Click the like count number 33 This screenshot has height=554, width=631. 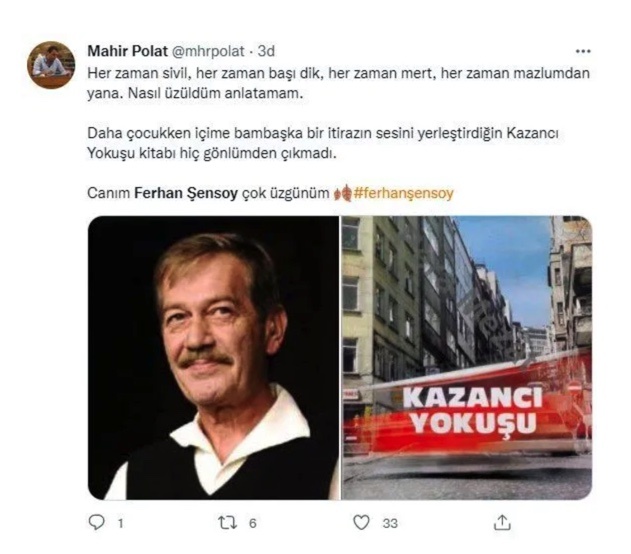pyautogui.click(x=390, y=523)
